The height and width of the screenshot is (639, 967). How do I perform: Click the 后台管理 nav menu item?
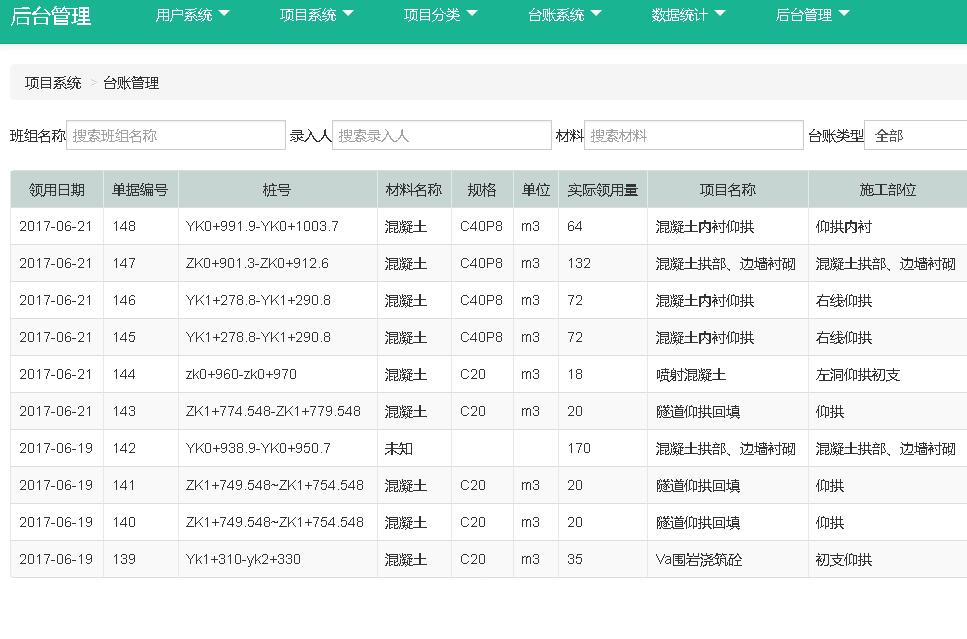point(812,15)
